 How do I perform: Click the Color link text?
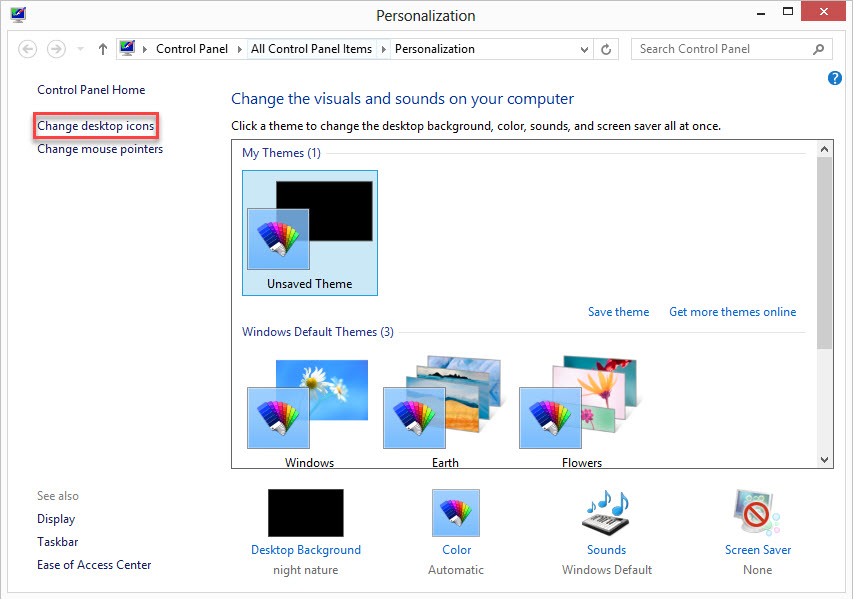tap(456, 550)
